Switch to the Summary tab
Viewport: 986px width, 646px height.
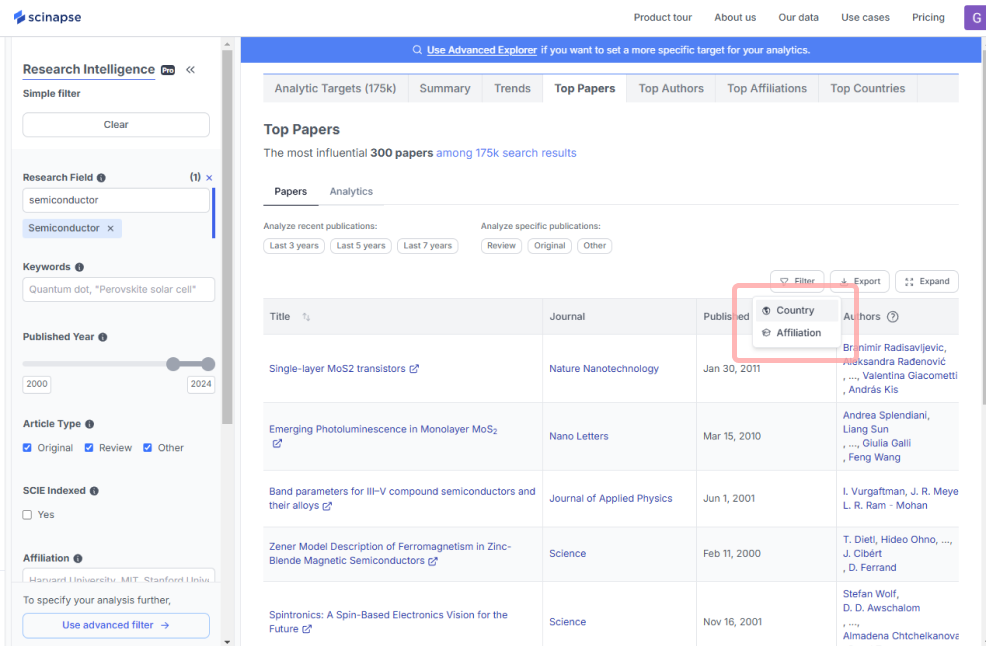pos(445,89)
